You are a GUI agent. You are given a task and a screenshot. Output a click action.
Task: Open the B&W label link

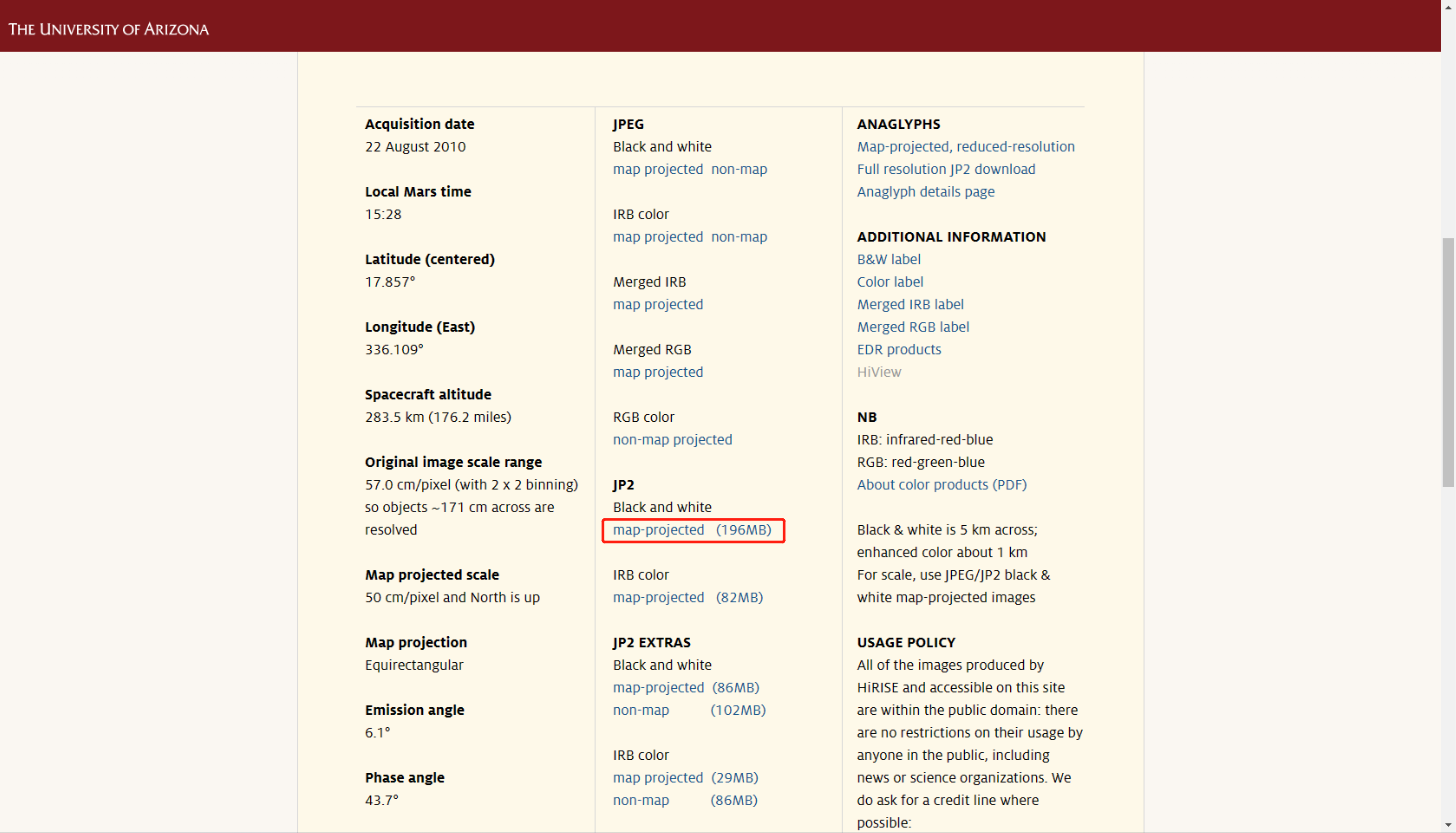[x=888, y=259]
